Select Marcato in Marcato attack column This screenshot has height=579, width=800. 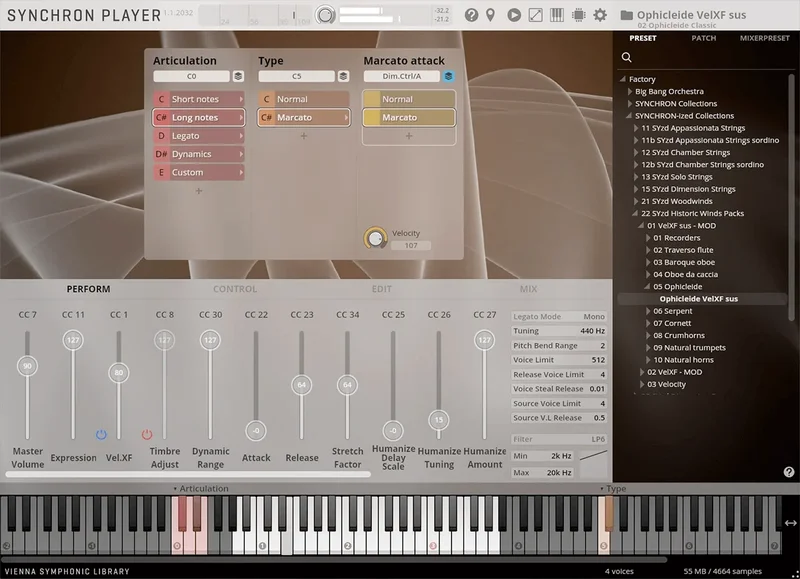coord(409,117)
